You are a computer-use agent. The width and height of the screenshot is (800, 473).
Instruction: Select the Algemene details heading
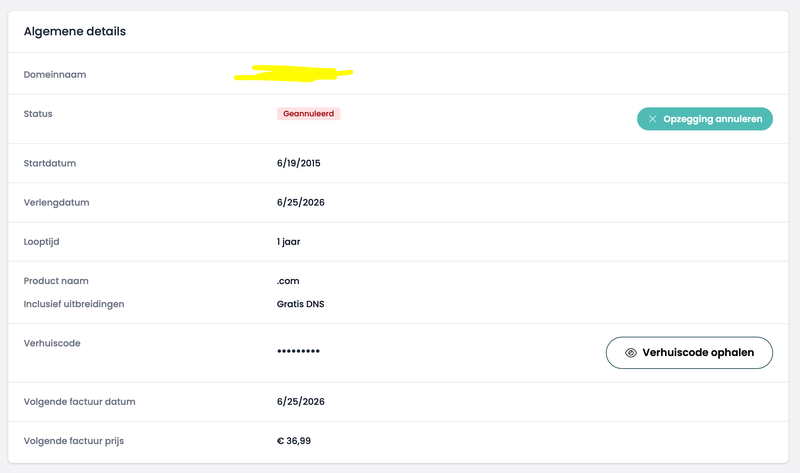[x=75, y=31]
